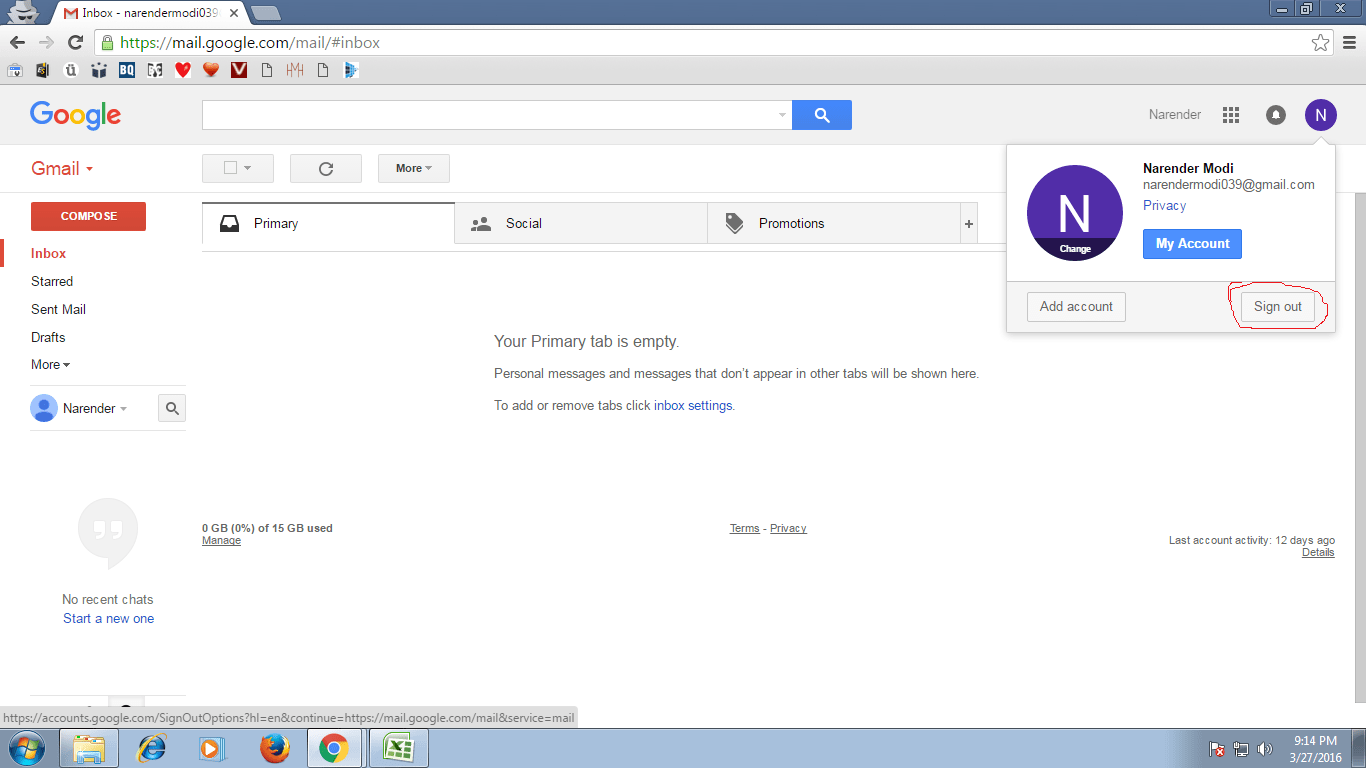Open the chat contact search magnifier
This screenshot has width=1366, height=768.
[171, 408]
